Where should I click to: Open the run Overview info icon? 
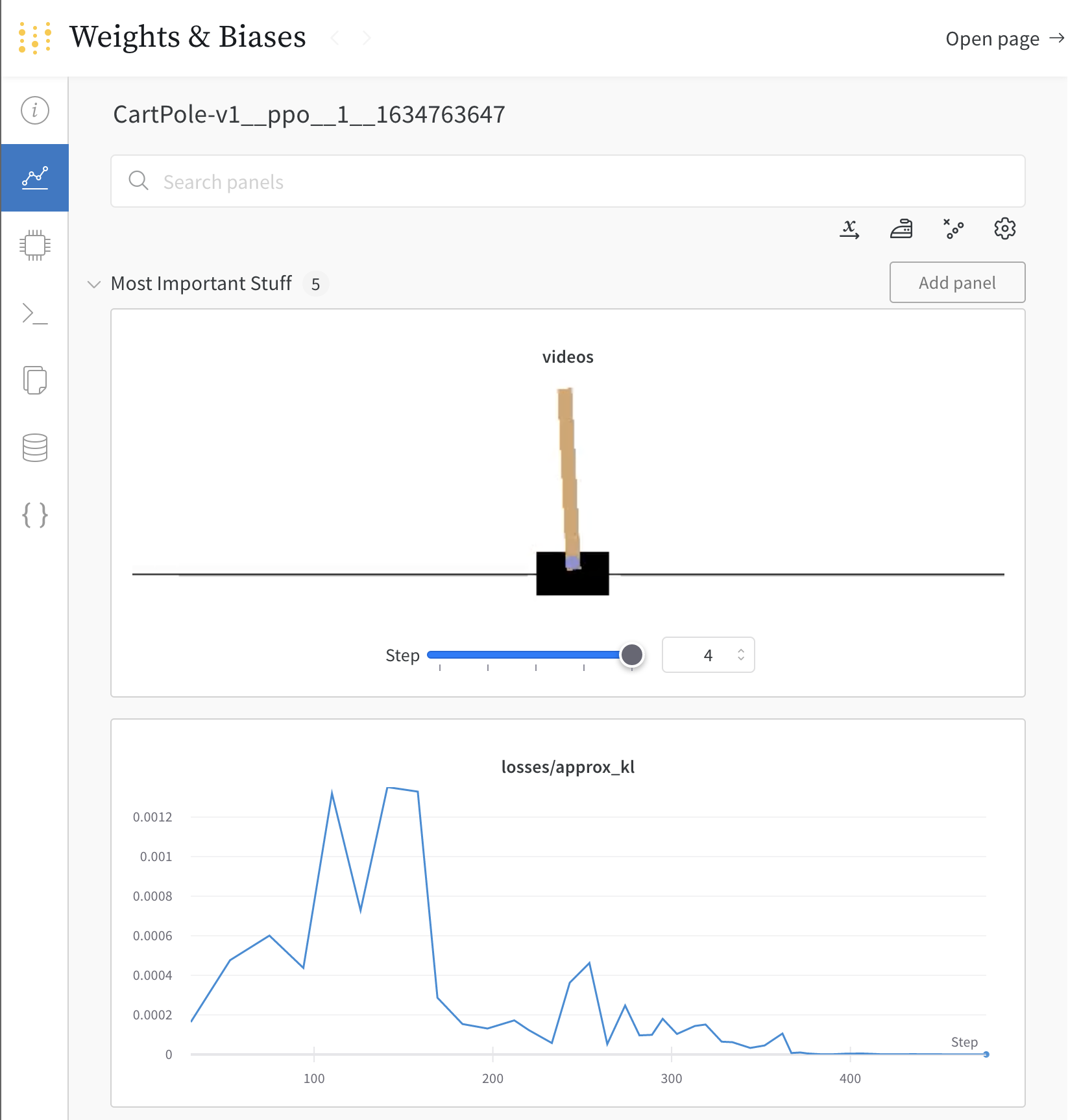coord(34,110)
